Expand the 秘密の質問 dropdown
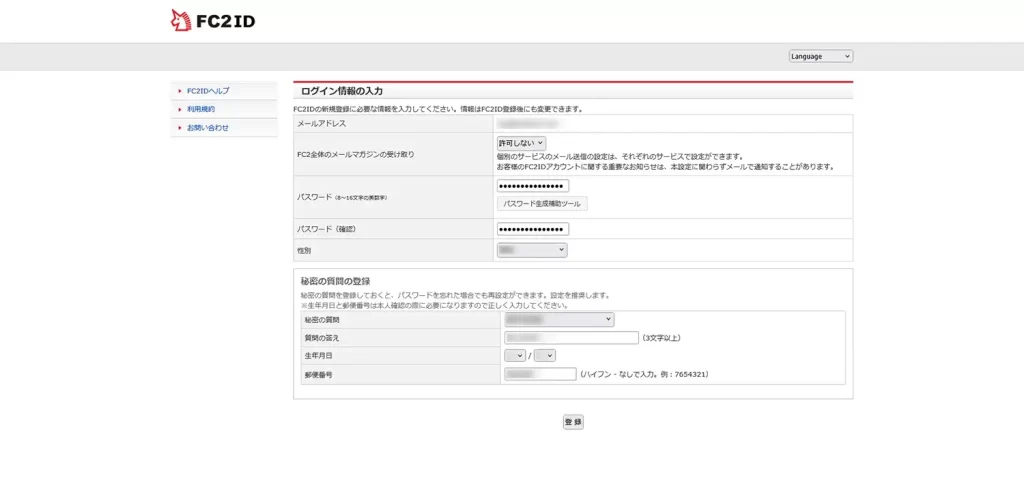 559,319
